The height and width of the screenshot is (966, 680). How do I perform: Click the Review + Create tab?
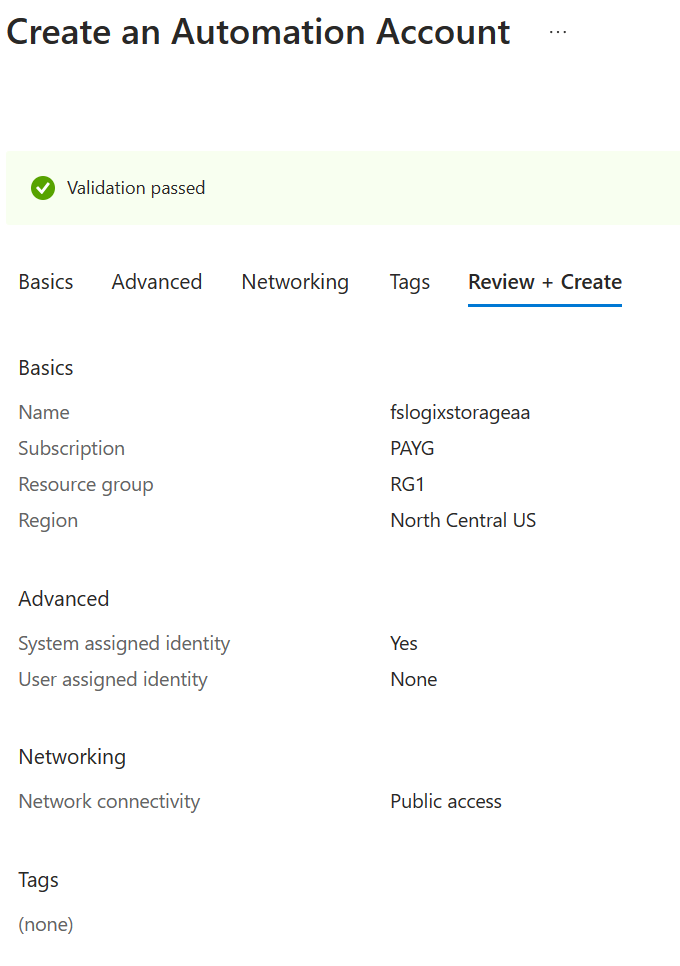tap(545, 282)
